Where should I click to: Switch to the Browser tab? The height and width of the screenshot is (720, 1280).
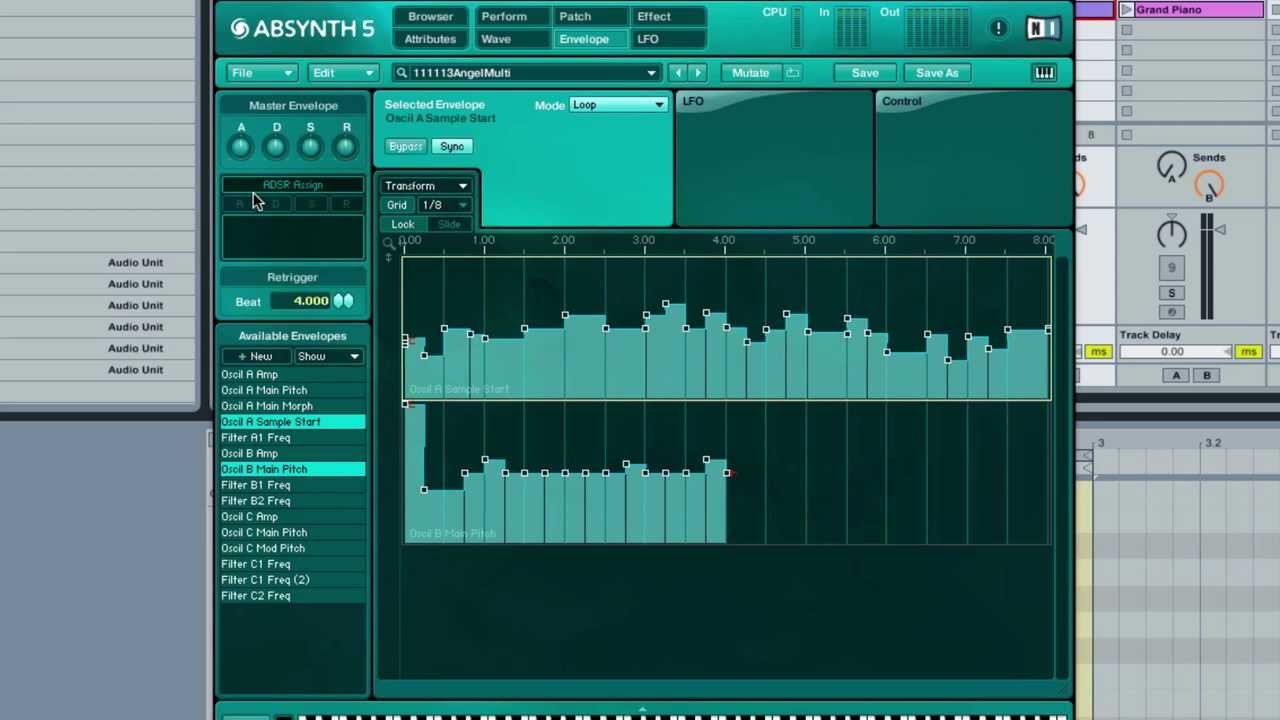pos(430,16)
